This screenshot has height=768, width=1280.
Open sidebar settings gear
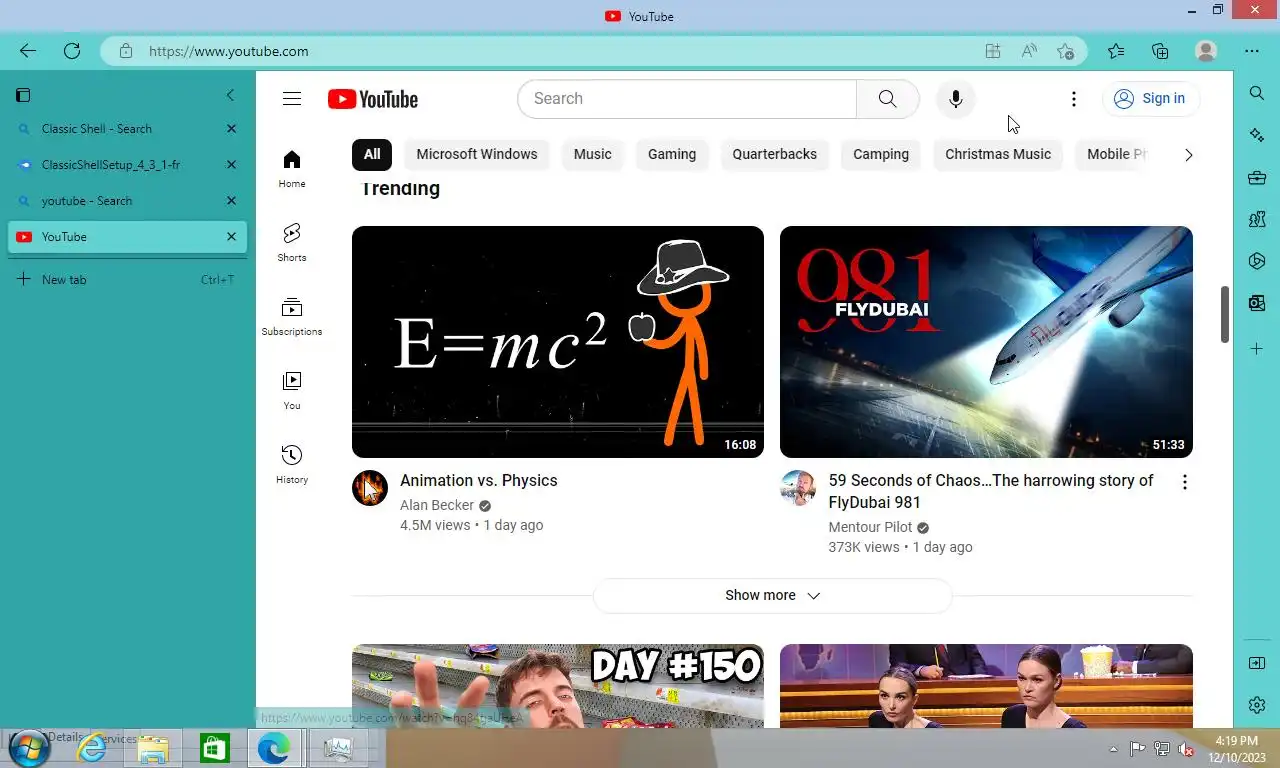click(x=1257, y=705)
